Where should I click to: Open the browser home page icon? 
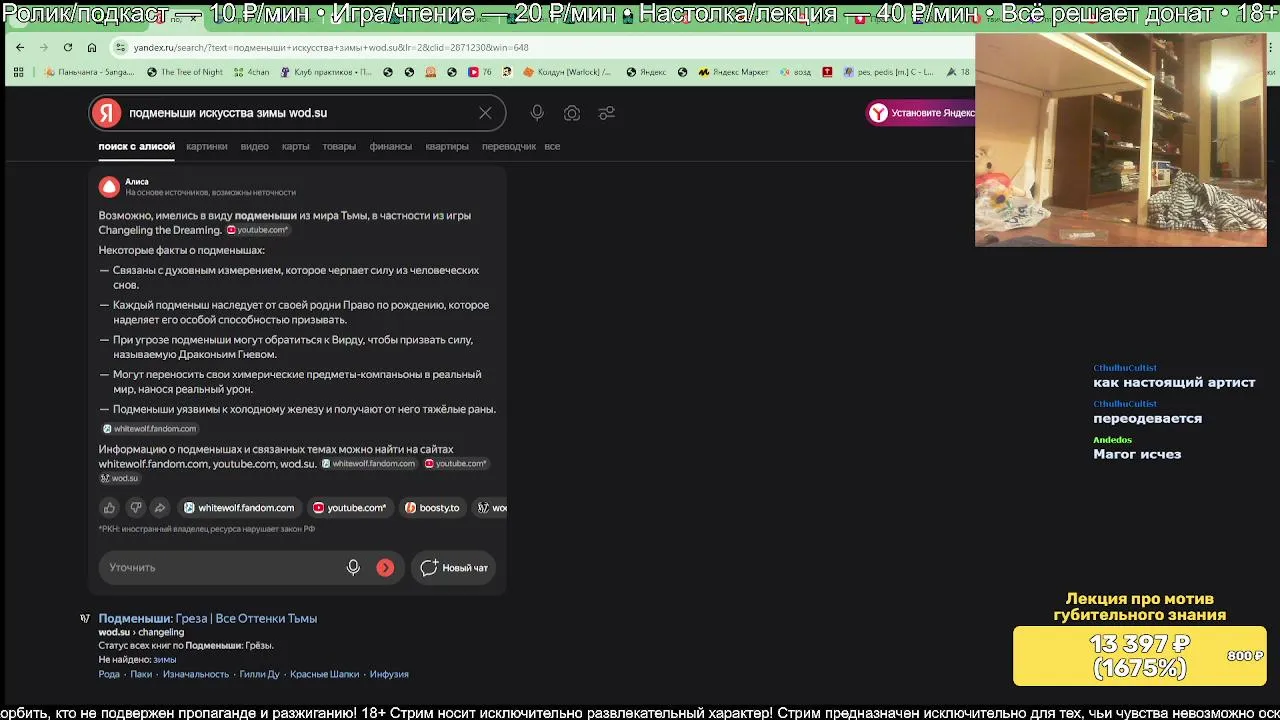(x=92, y=47)
